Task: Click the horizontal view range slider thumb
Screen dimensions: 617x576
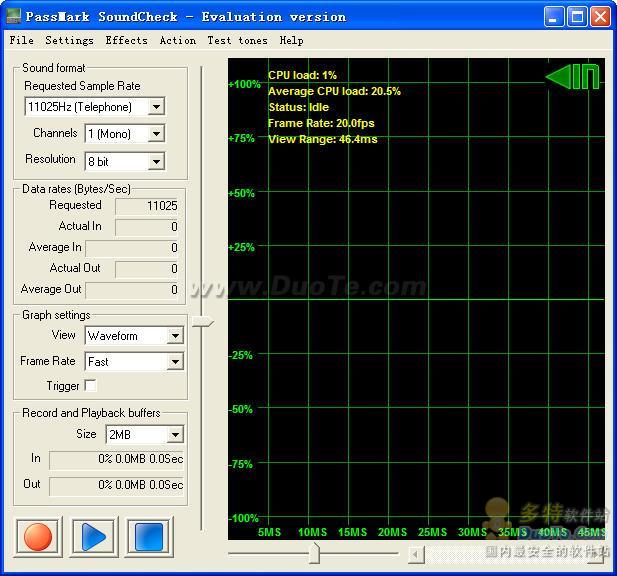Action: pyautogui.click(x=314, y=553)
